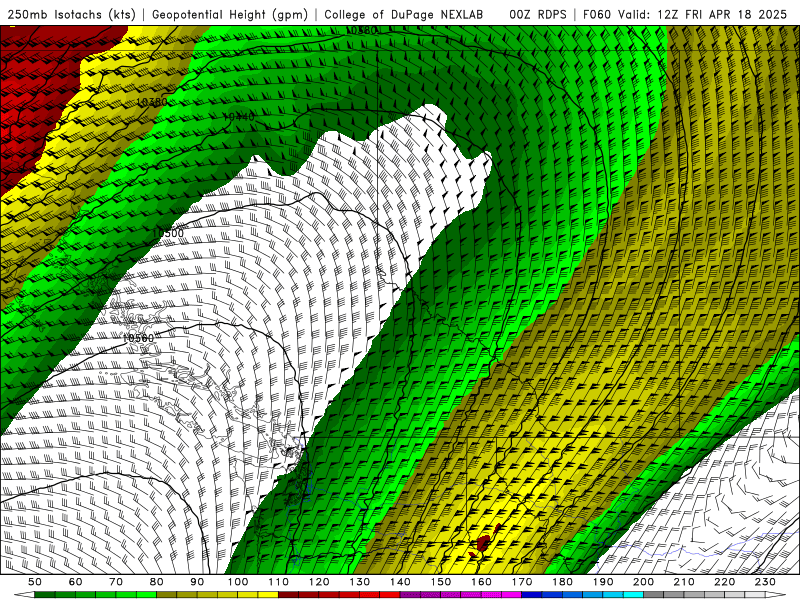Click the 'College of DuPage NEXLAB' label
Screen dimensions: 800x600
click(x=404, y=15)
